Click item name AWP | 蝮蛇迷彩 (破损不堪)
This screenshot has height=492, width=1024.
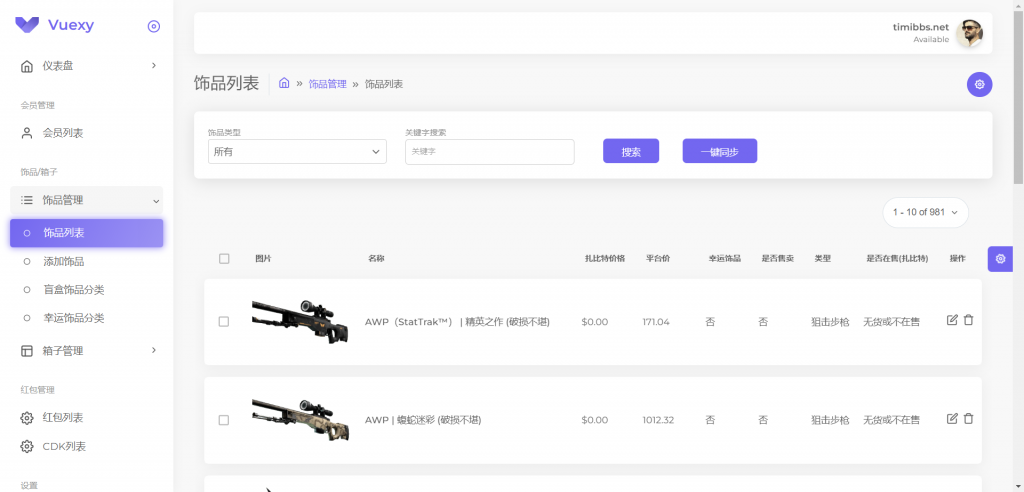423,420
